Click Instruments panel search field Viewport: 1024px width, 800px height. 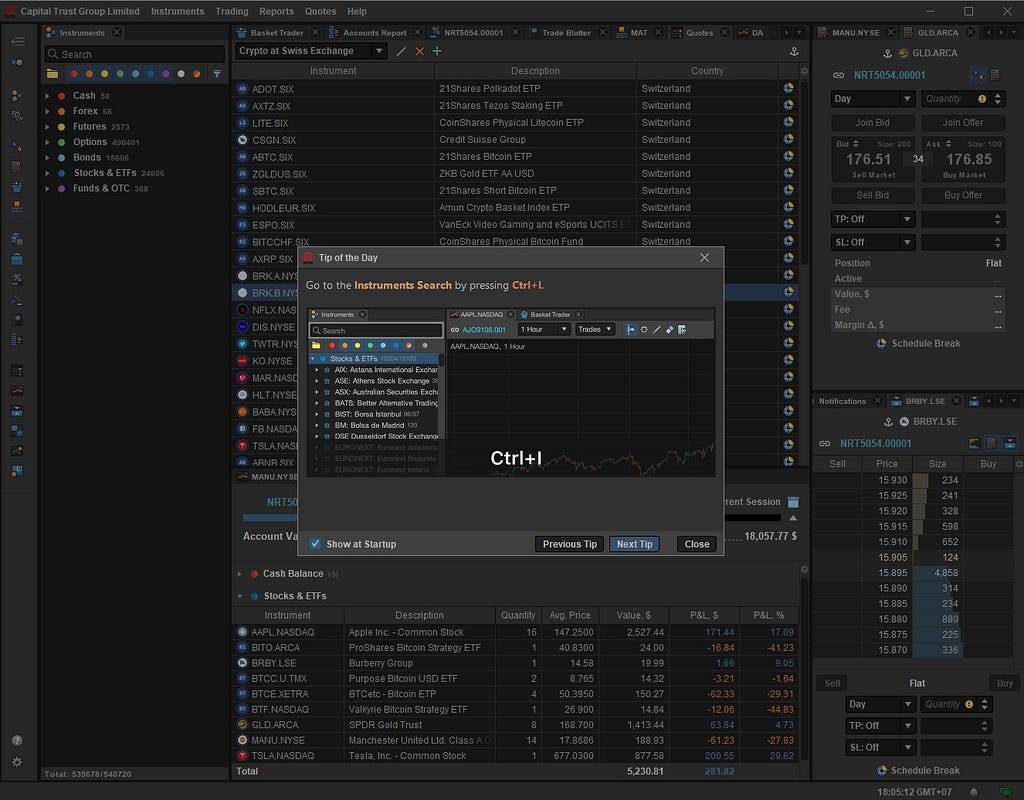(x=135, y=54)
